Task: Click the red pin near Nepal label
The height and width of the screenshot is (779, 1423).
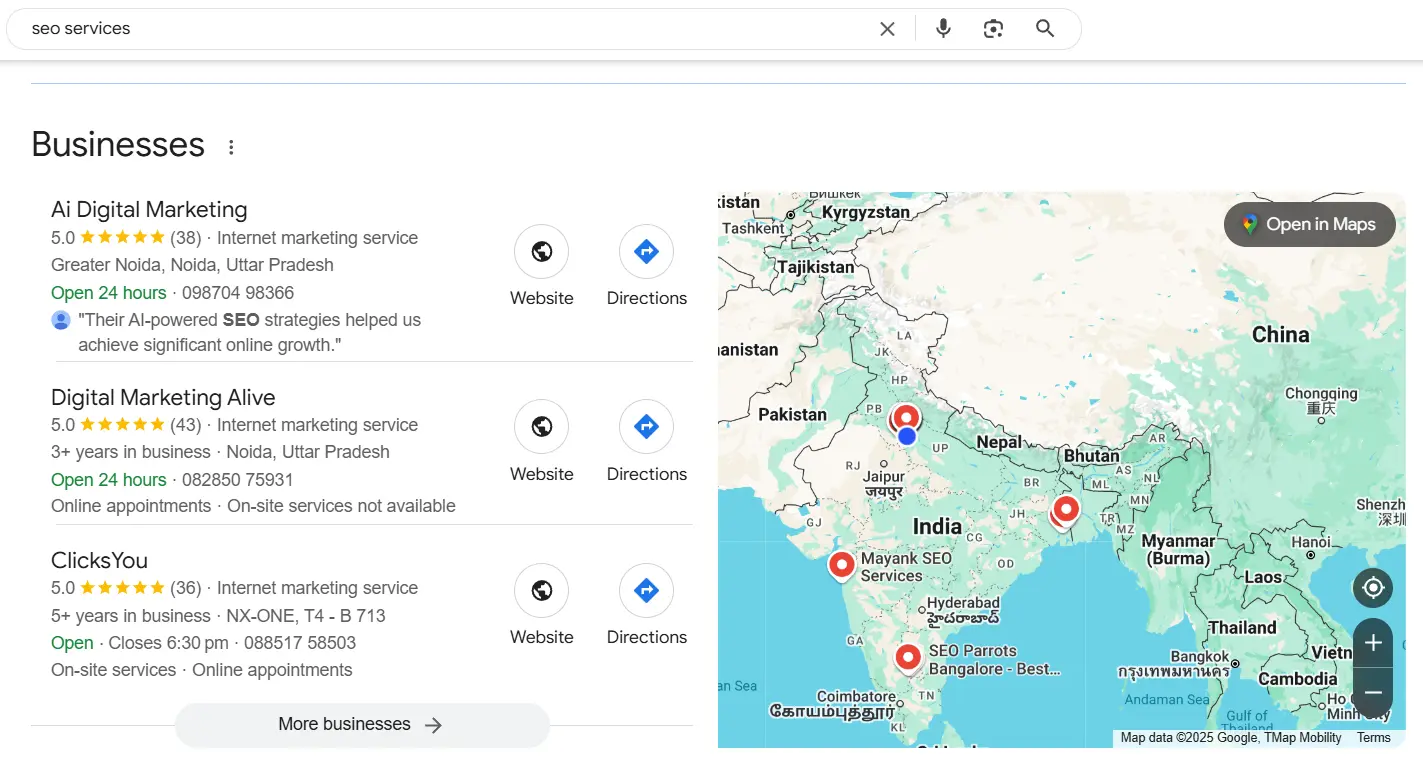Action: click(x=906, y=416)
